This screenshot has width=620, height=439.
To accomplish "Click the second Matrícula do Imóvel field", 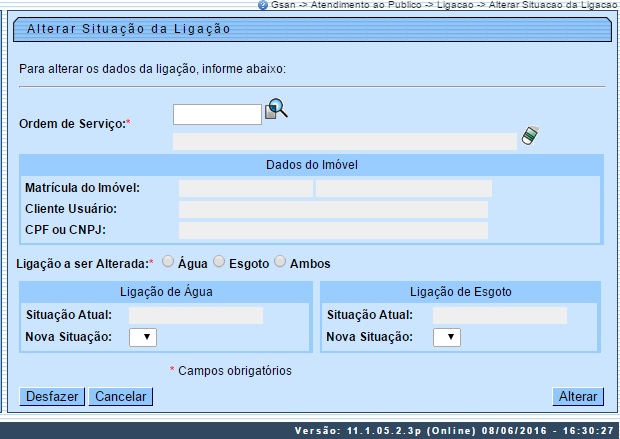I will (x=404, y=188).
